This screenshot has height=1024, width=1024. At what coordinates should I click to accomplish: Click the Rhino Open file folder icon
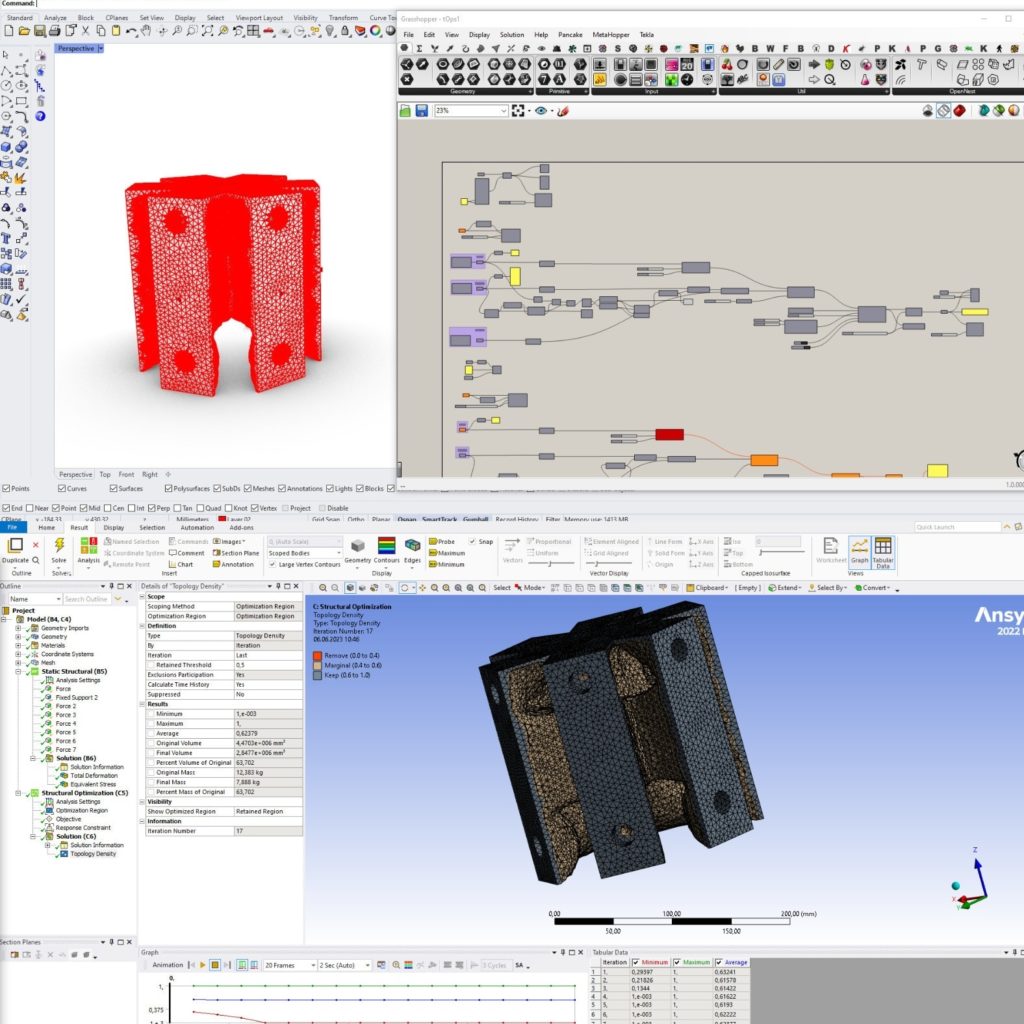24,31
